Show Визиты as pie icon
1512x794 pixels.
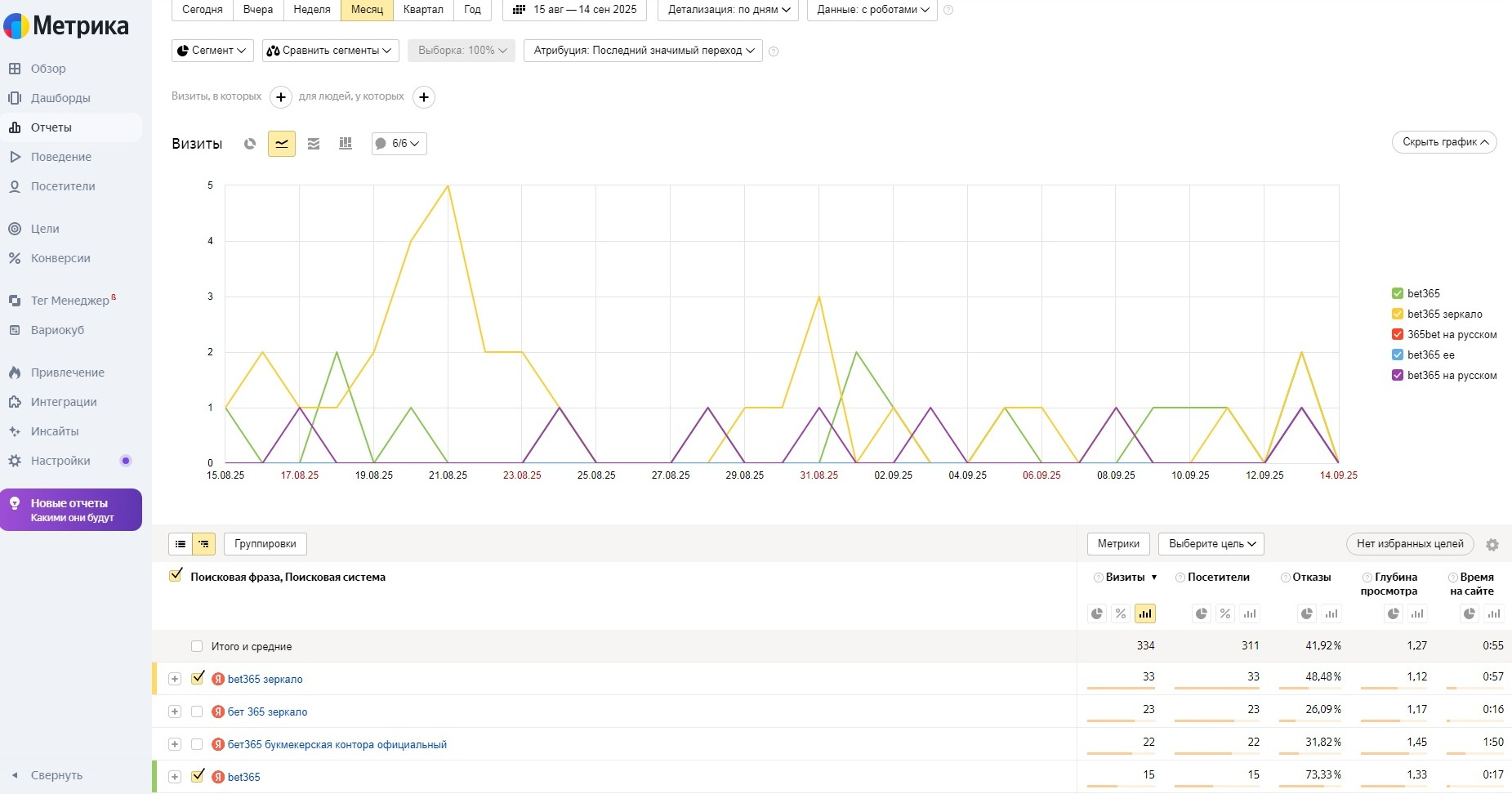pyautogui.click(x=1097, y=613)
